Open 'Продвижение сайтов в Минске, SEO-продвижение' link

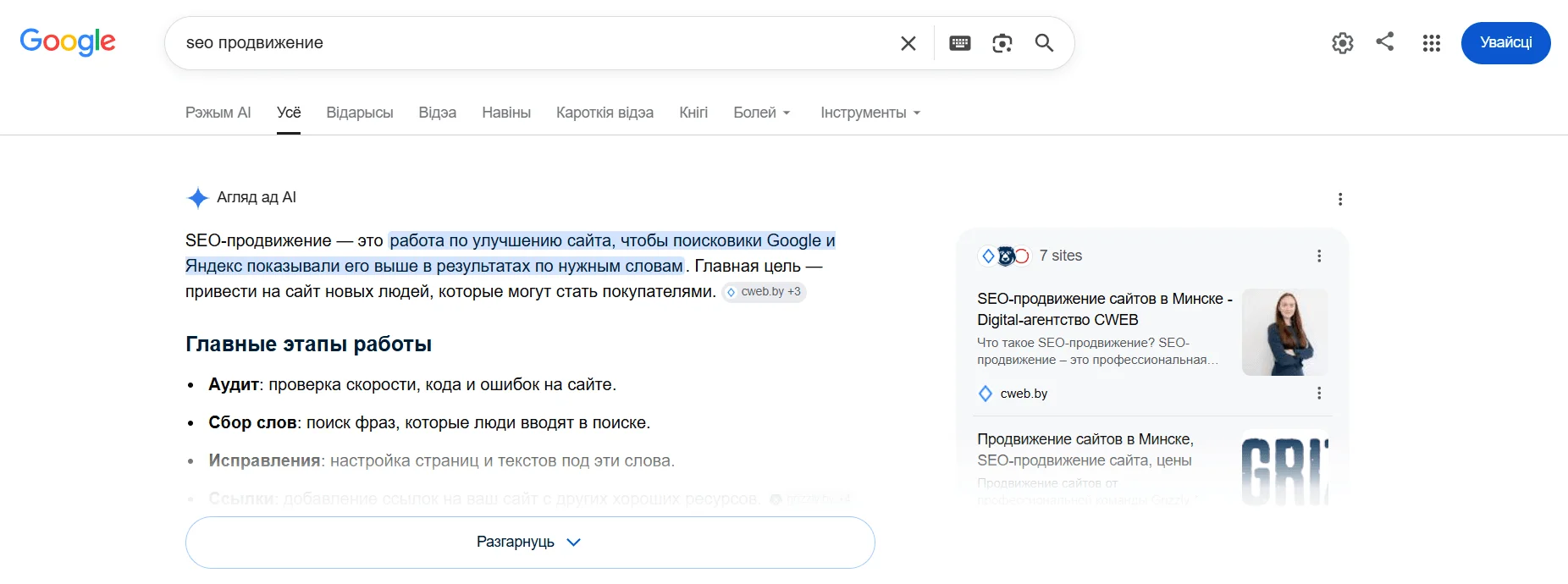tap(1085, 449)
